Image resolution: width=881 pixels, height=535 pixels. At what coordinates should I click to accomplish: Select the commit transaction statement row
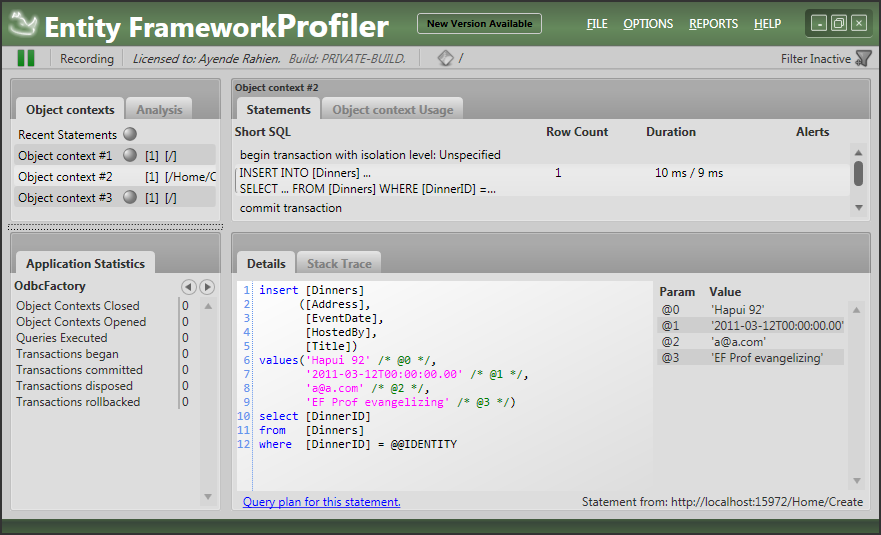click(542, 208)
